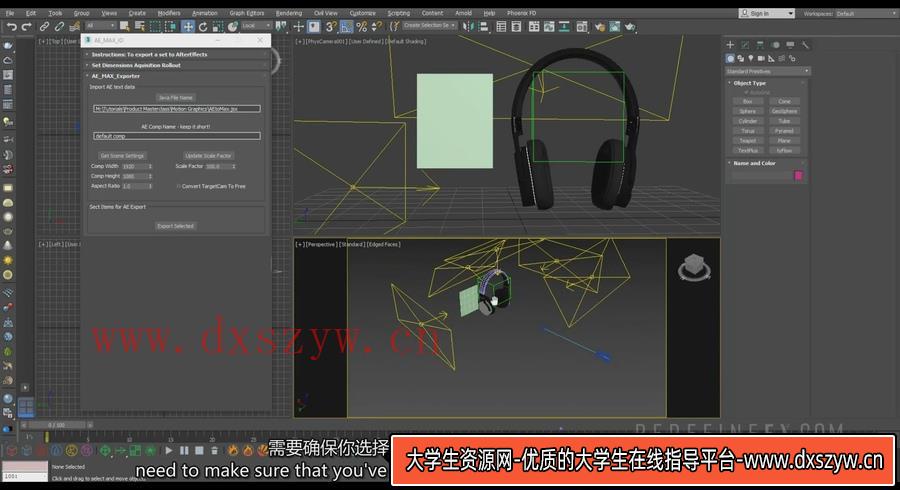The image size is (900, 490).
Task: Select the Cameras category icon
Action: point(761,59)
